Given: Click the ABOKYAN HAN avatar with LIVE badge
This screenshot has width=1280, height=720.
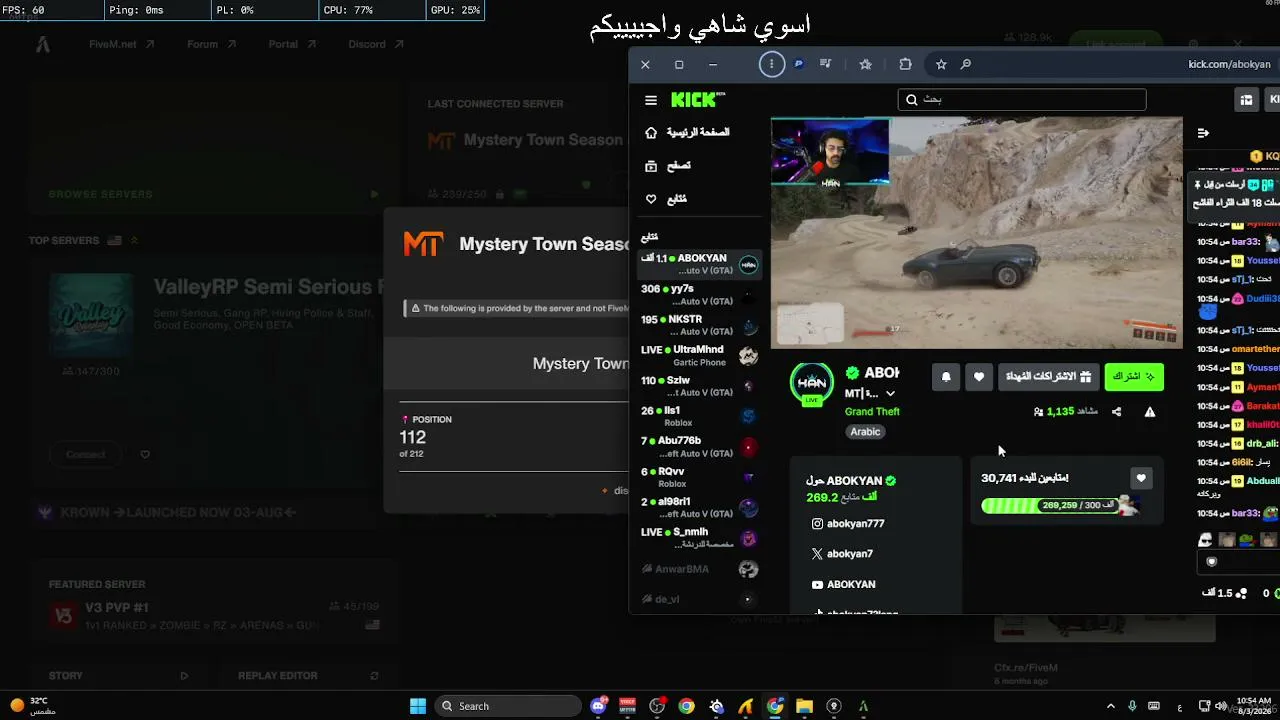Looking at the screenshot, I should [x=812, y=384].
